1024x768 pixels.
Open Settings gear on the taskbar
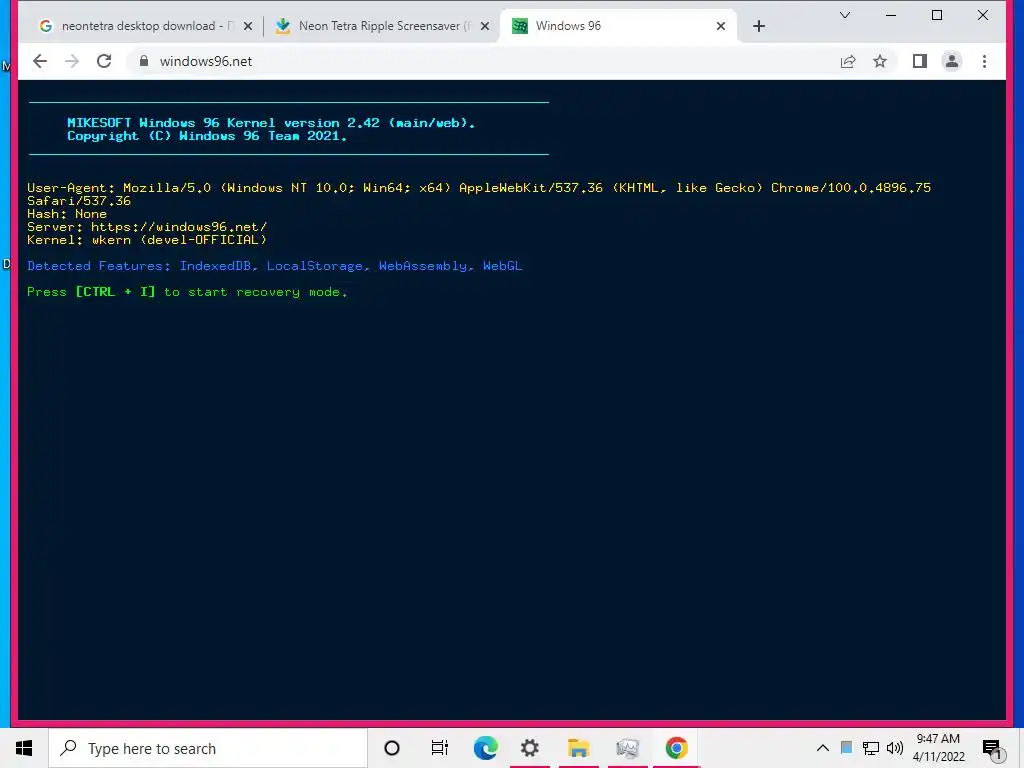(x=530, y=748)
